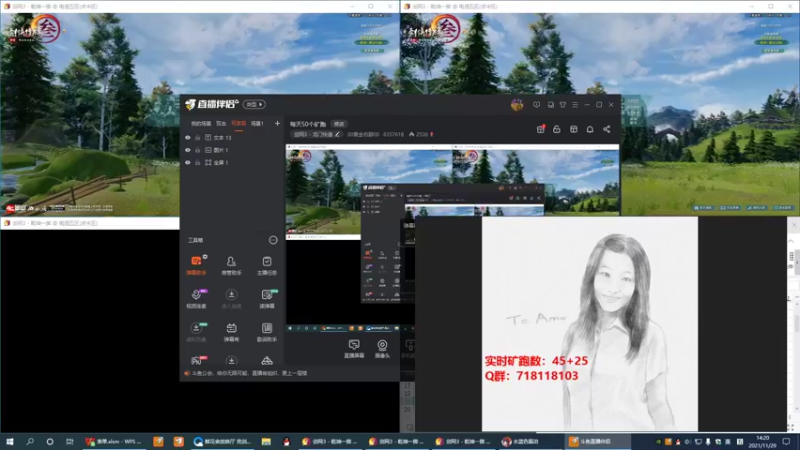800x450 pixels.
Task: Open the PK tool in toolbox
Action: coord(197,360)
